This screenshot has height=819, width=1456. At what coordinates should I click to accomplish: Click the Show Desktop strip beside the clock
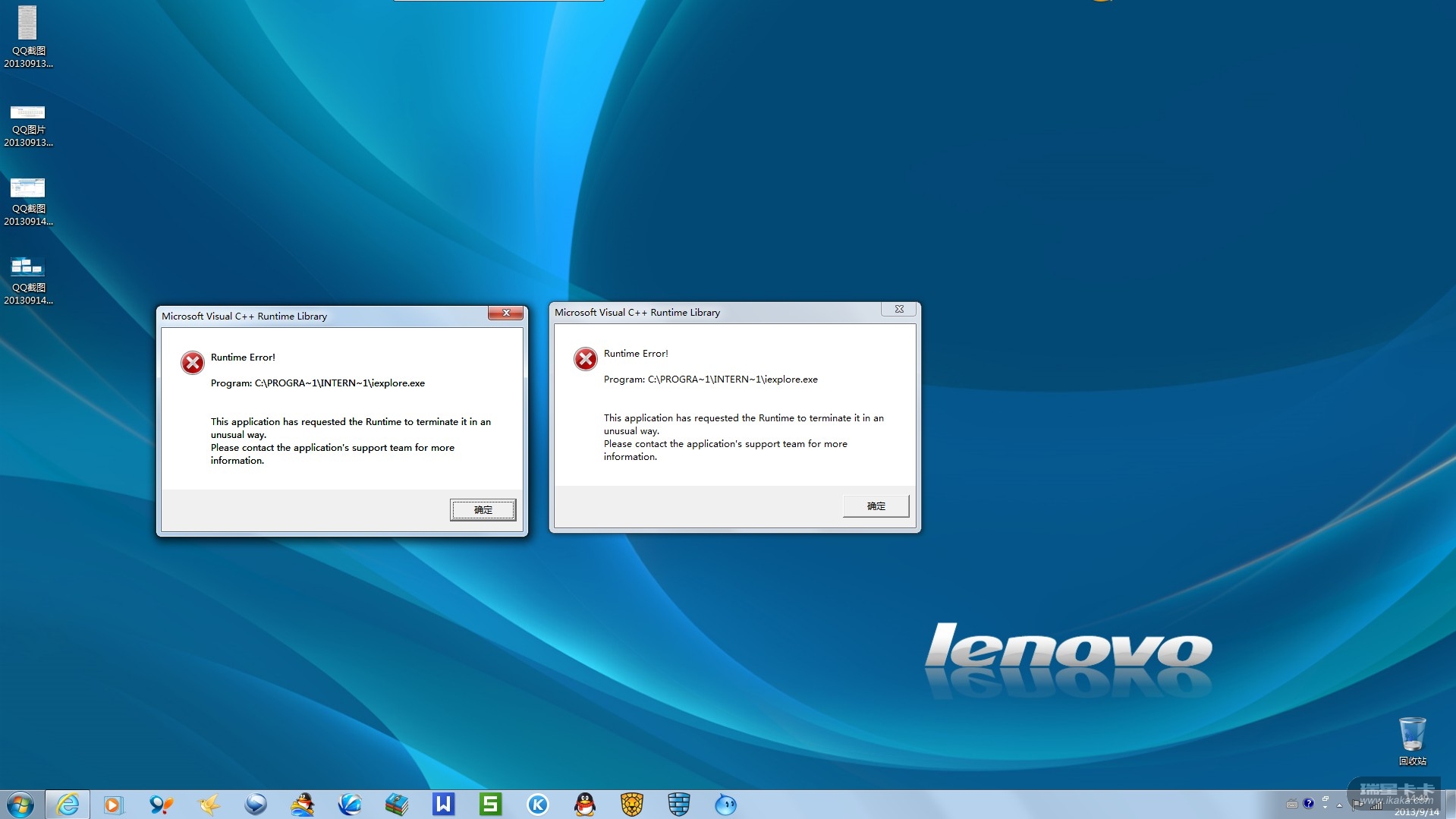[1450, 805]
